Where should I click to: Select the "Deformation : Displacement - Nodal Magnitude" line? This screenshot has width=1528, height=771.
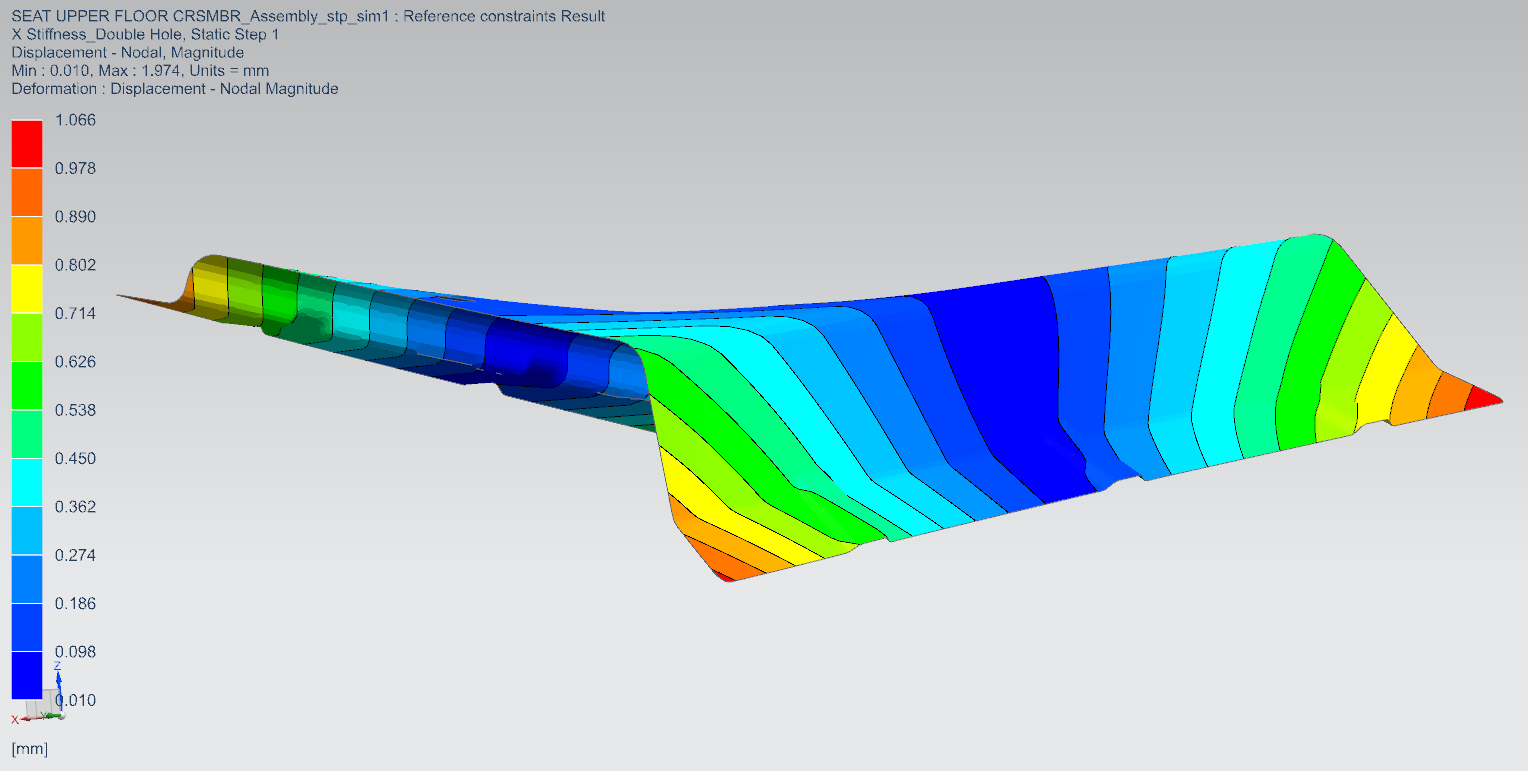click(x=175, y=88)
